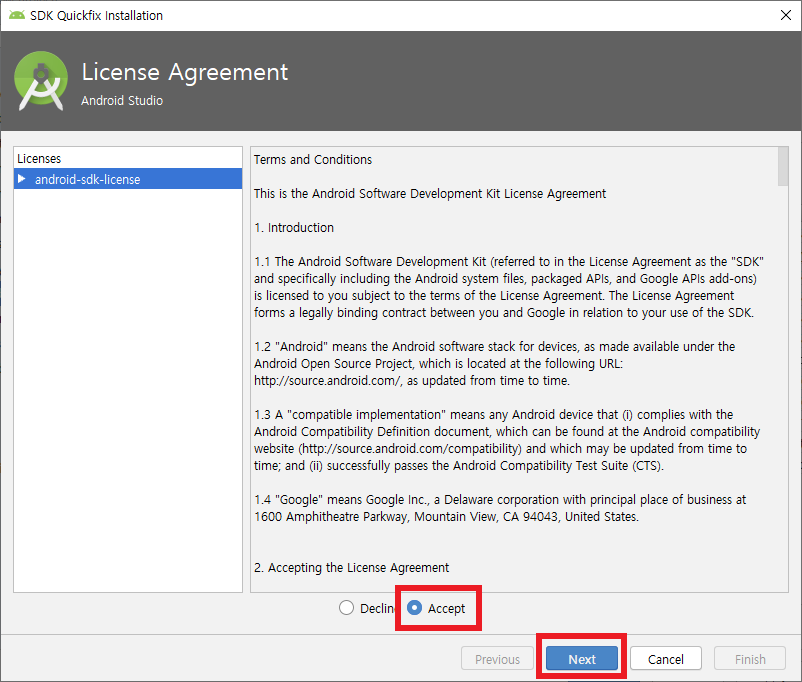Click the License Agreement header title

[x=185, y=72]
